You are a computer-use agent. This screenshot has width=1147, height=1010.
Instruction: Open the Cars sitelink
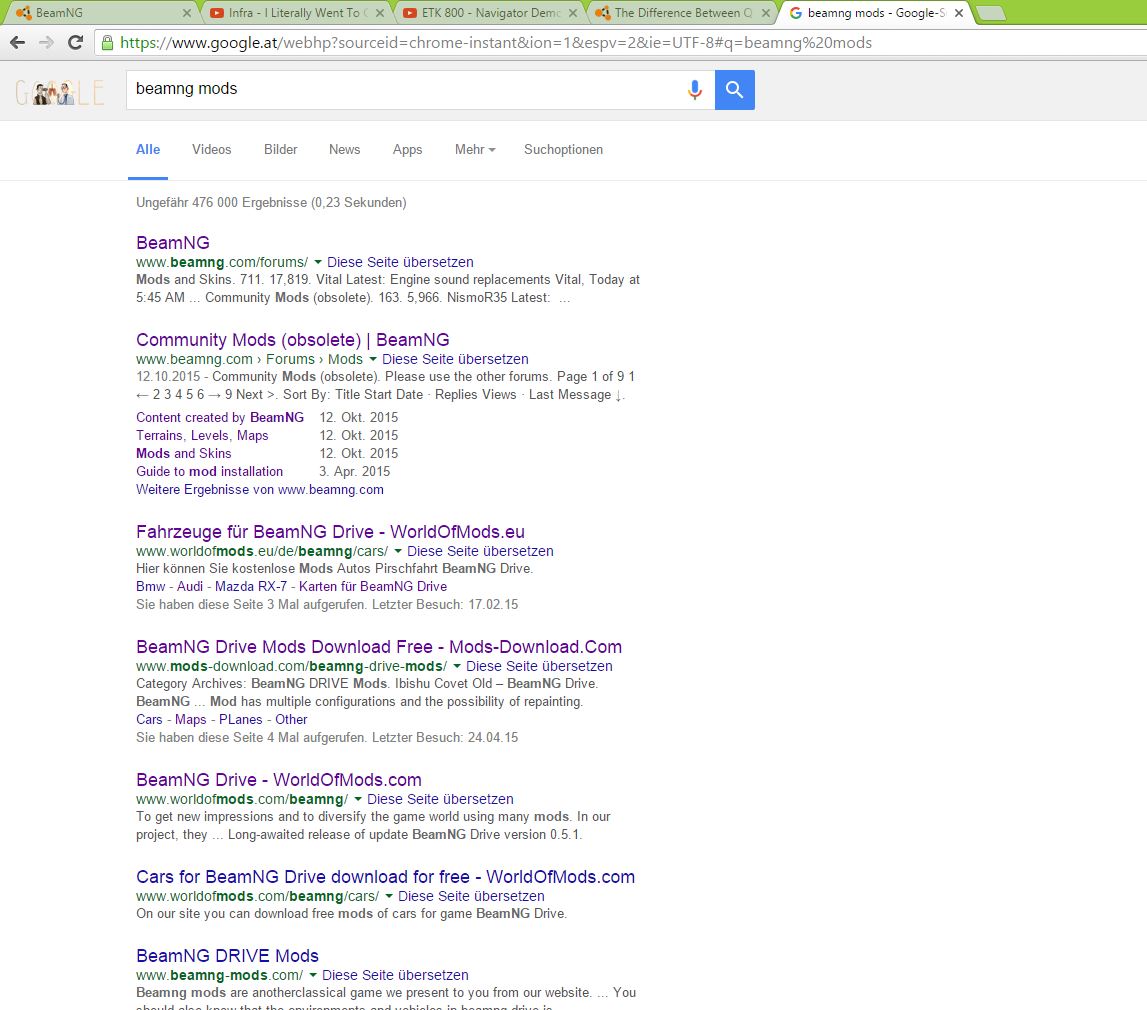coord(149,720)
